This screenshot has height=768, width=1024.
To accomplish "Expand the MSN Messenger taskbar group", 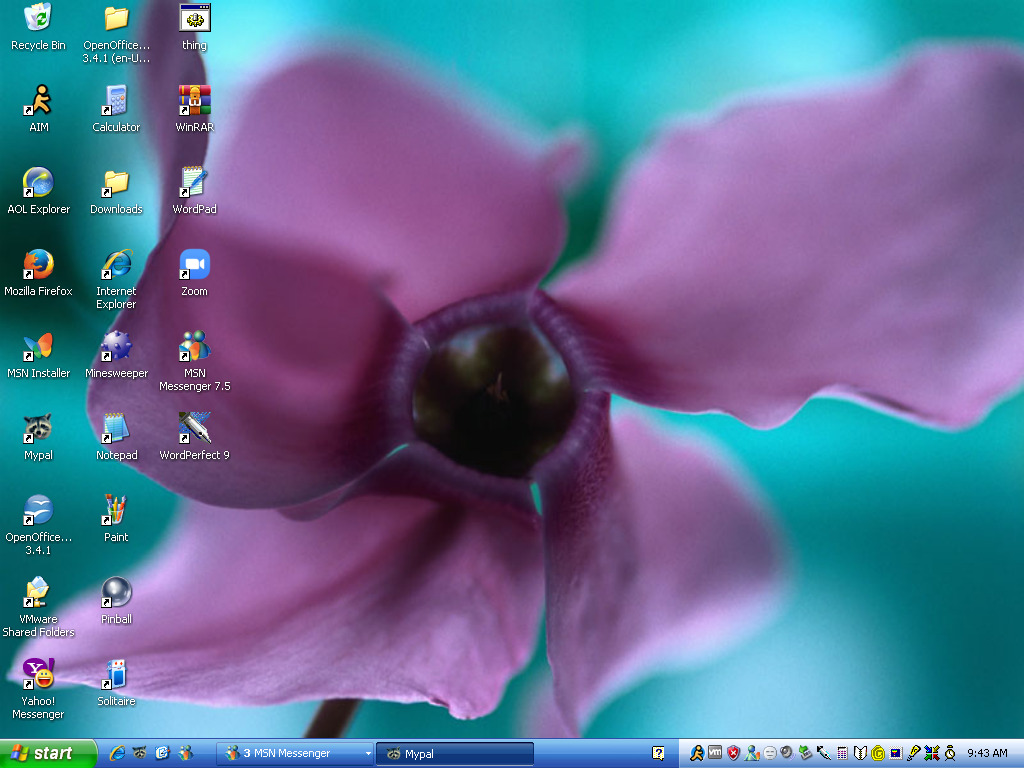I will [295, 754].
